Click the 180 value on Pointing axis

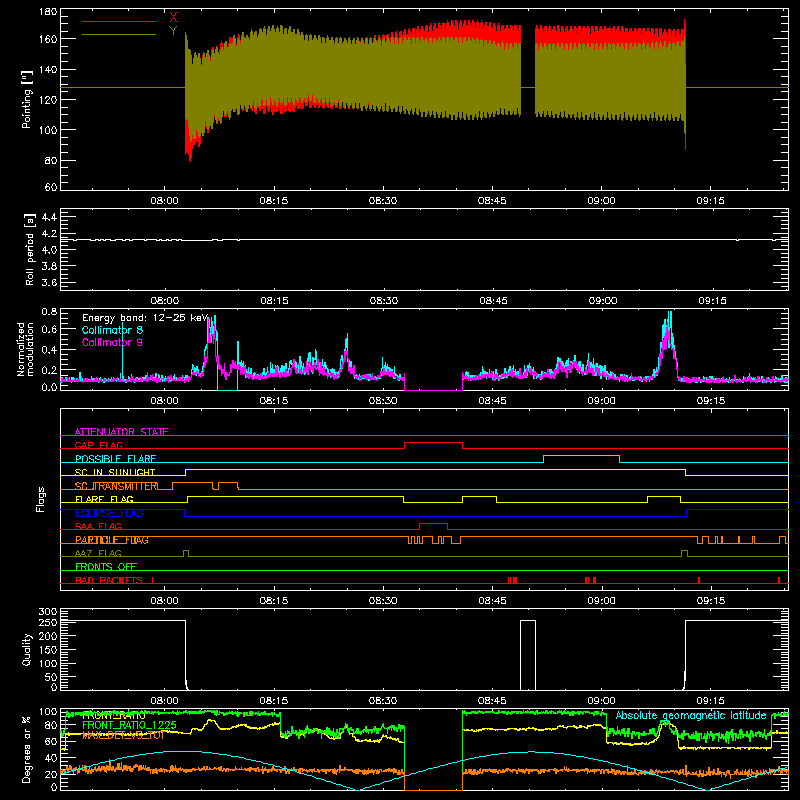click(x=48, y=12)
